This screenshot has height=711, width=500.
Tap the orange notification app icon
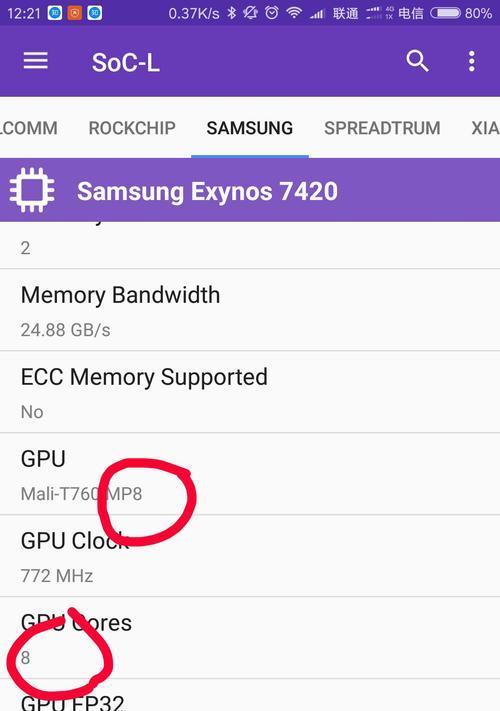(x=75, y=13)
